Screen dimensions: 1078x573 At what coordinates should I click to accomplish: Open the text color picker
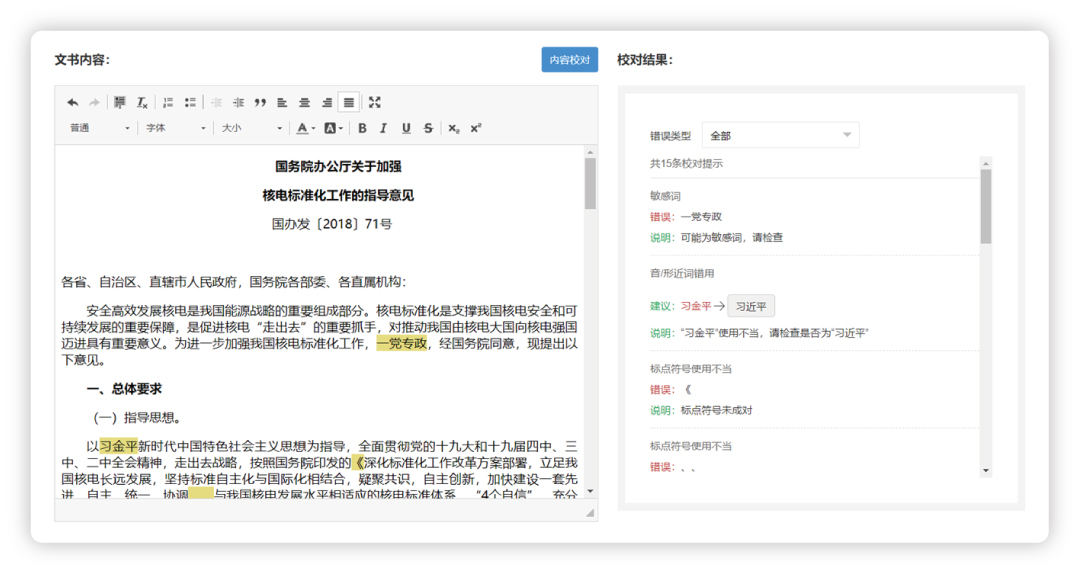305,128
